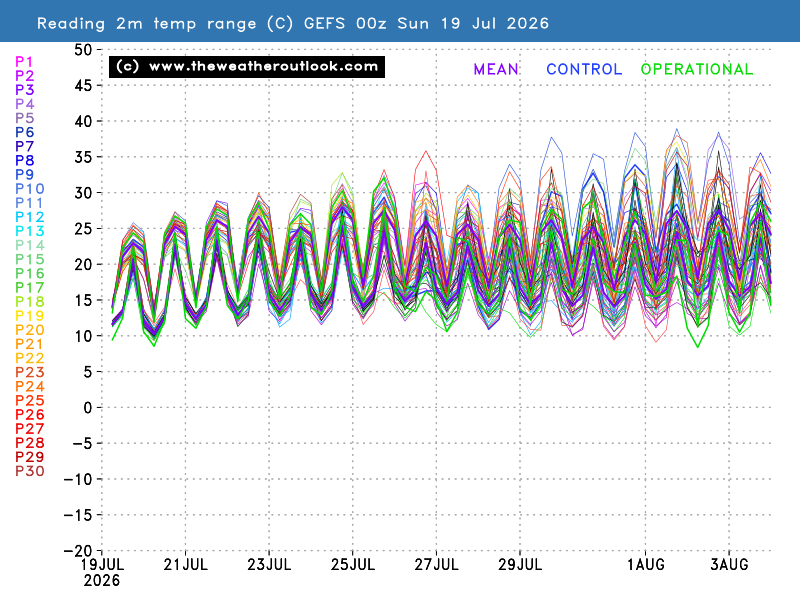Click the P1 legend label

(24, 62)
